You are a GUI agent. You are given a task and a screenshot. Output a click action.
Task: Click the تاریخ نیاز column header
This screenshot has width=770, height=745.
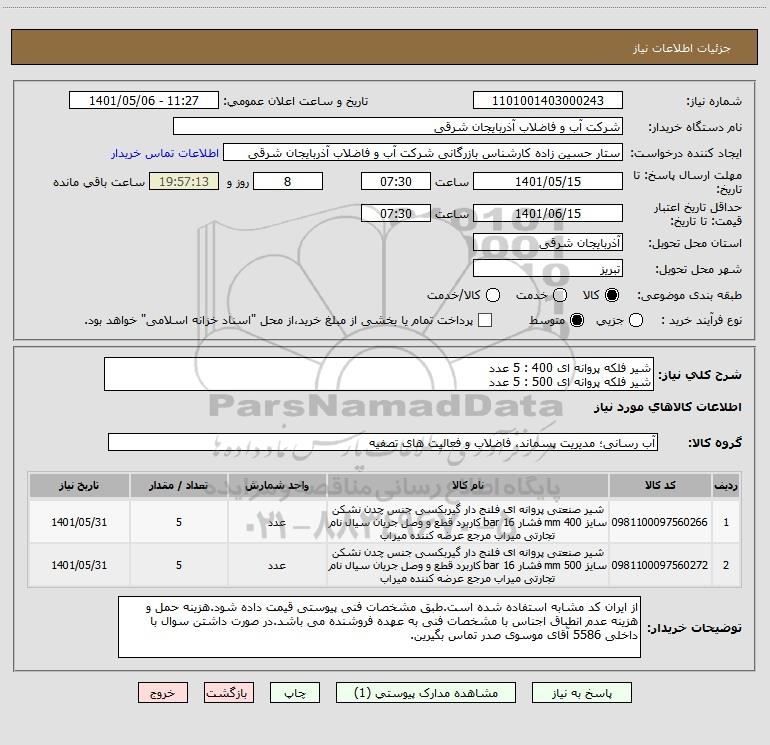tap(79, 485)
